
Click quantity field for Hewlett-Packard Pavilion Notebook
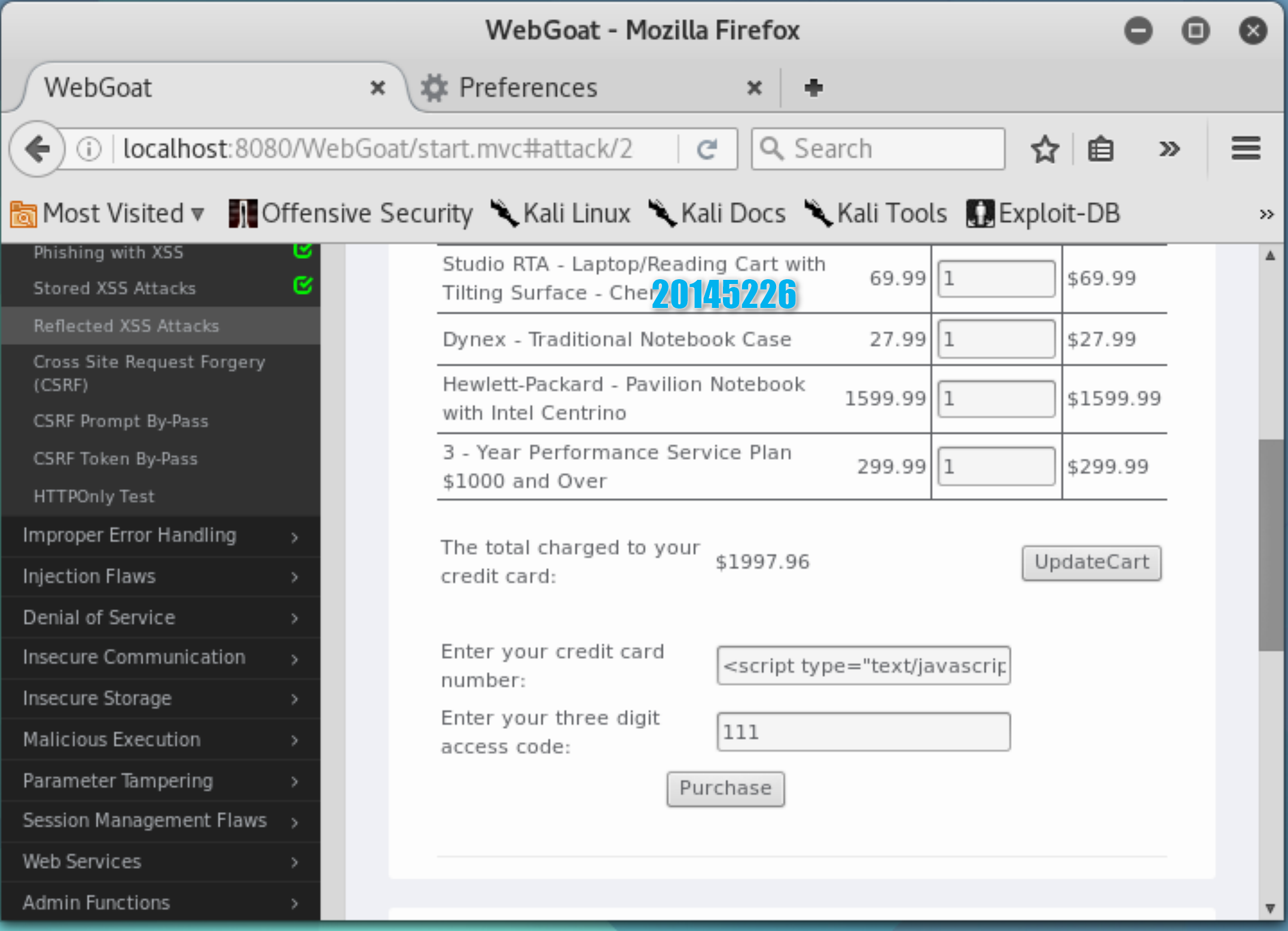pyautogui.click(x=996, y=398)
